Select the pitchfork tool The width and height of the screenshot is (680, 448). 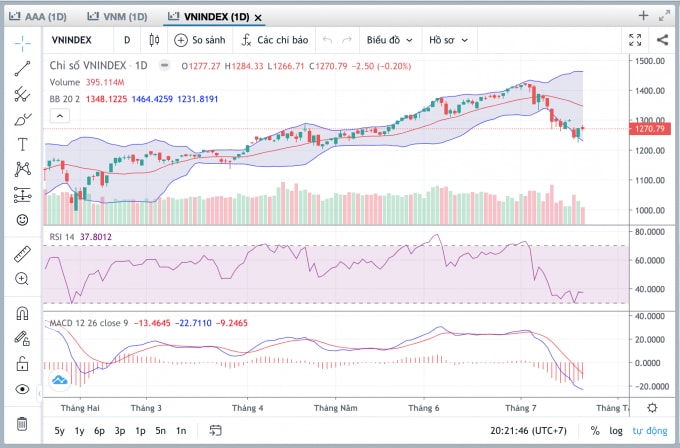[22, 94]
